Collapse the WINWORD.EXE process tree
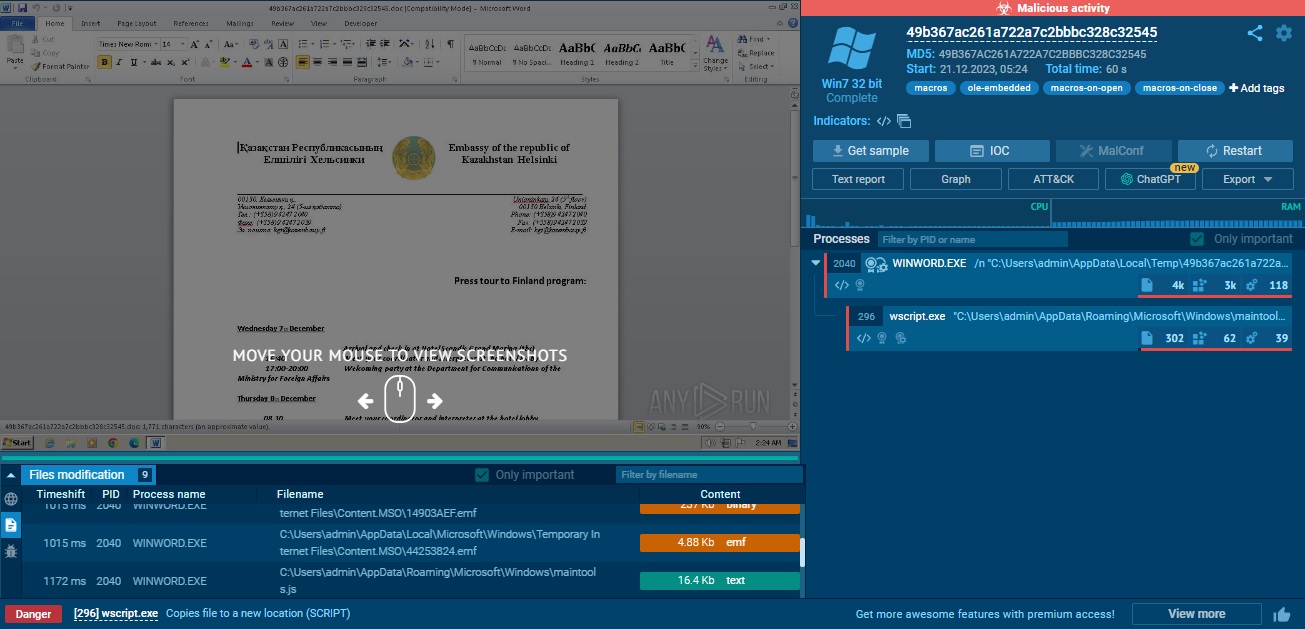Image resolution: width=1305 pixels, height=629 pixels. pos(816,264)
